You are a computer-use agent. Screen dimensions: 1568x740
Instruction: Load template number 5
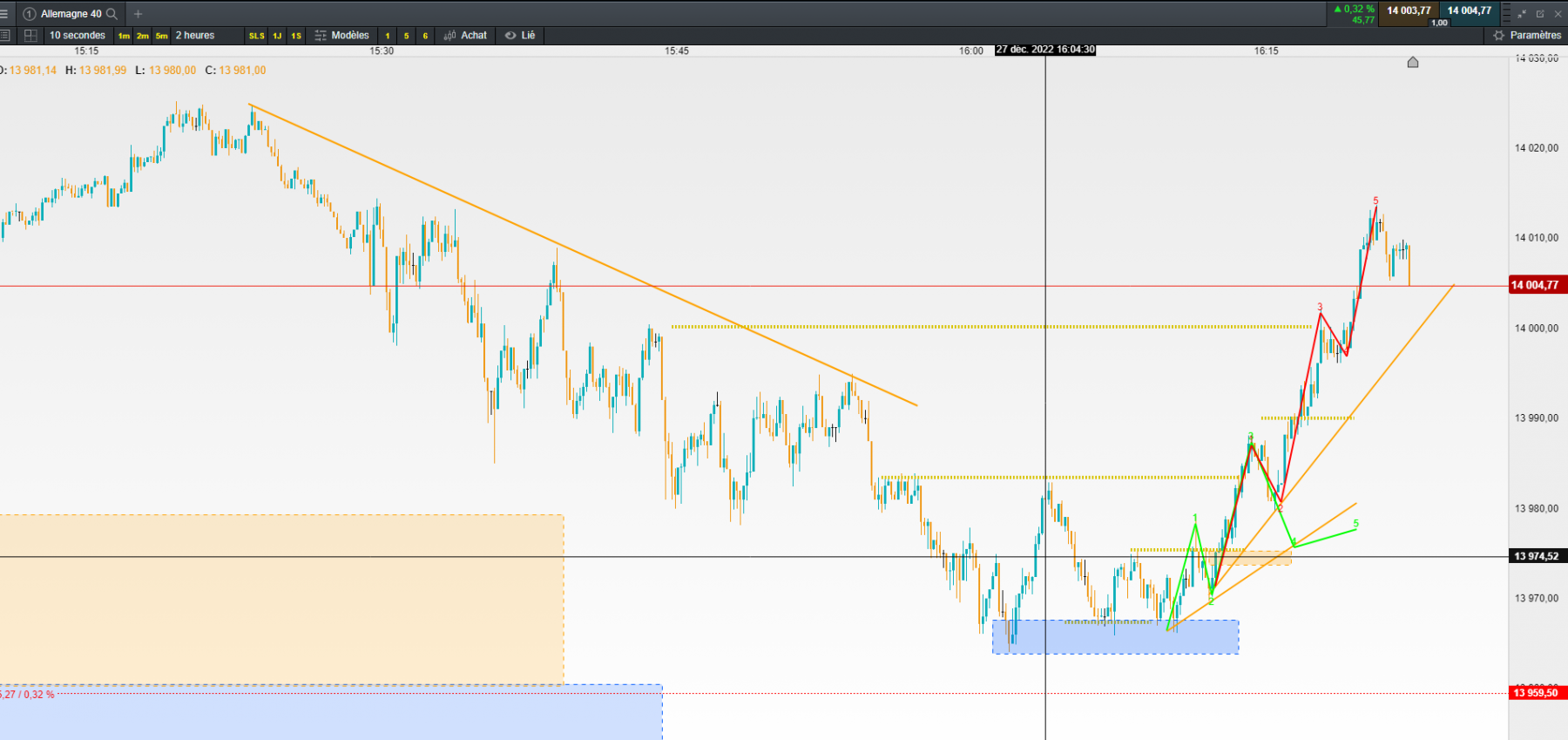point(407,36)
